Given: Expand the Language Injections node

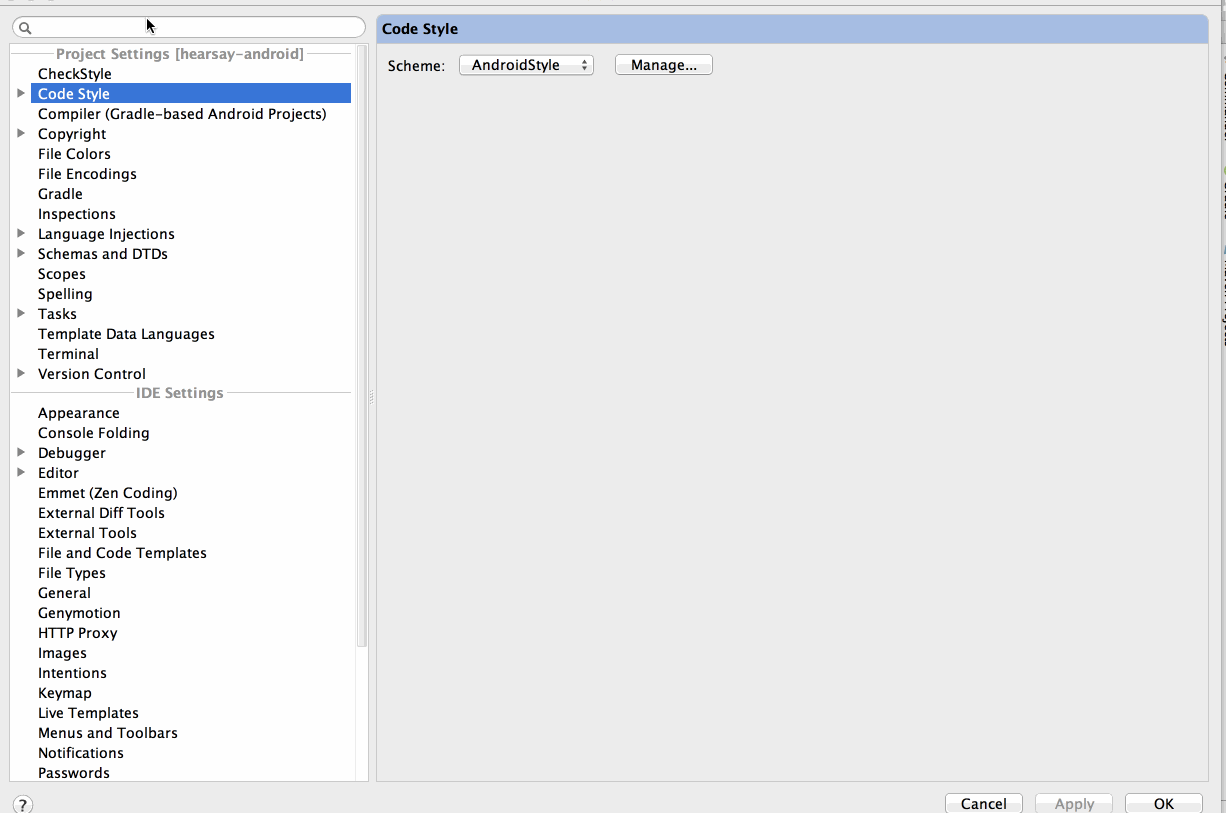Looking at the screenshot, I should [x=21, y=233].
